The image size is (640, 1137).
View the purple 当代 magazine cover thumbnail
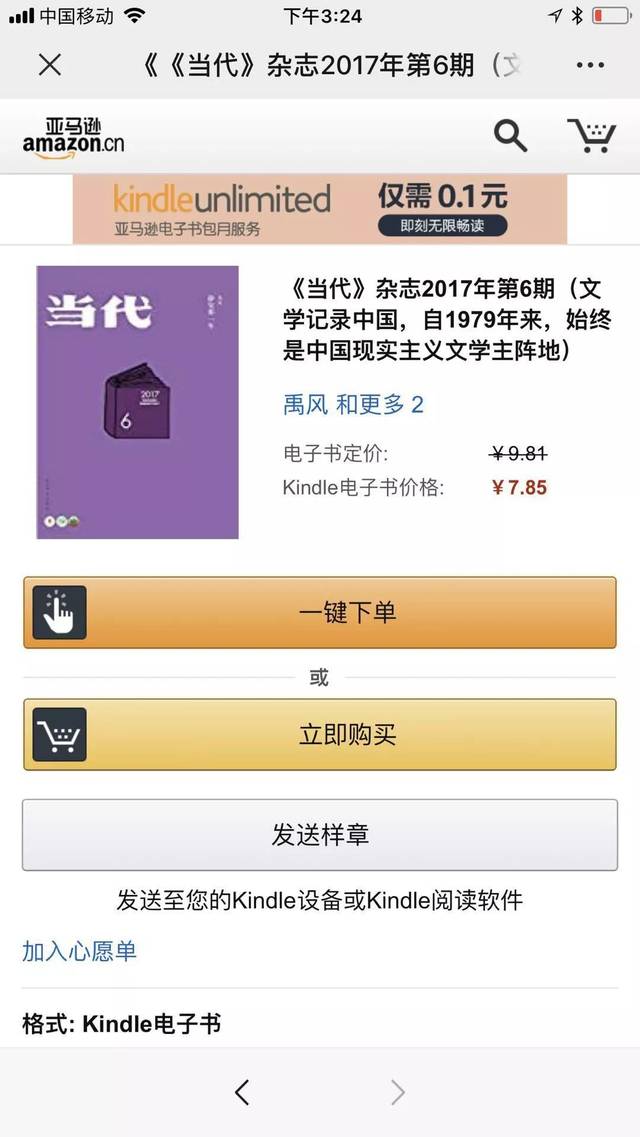tap(138, 402)
